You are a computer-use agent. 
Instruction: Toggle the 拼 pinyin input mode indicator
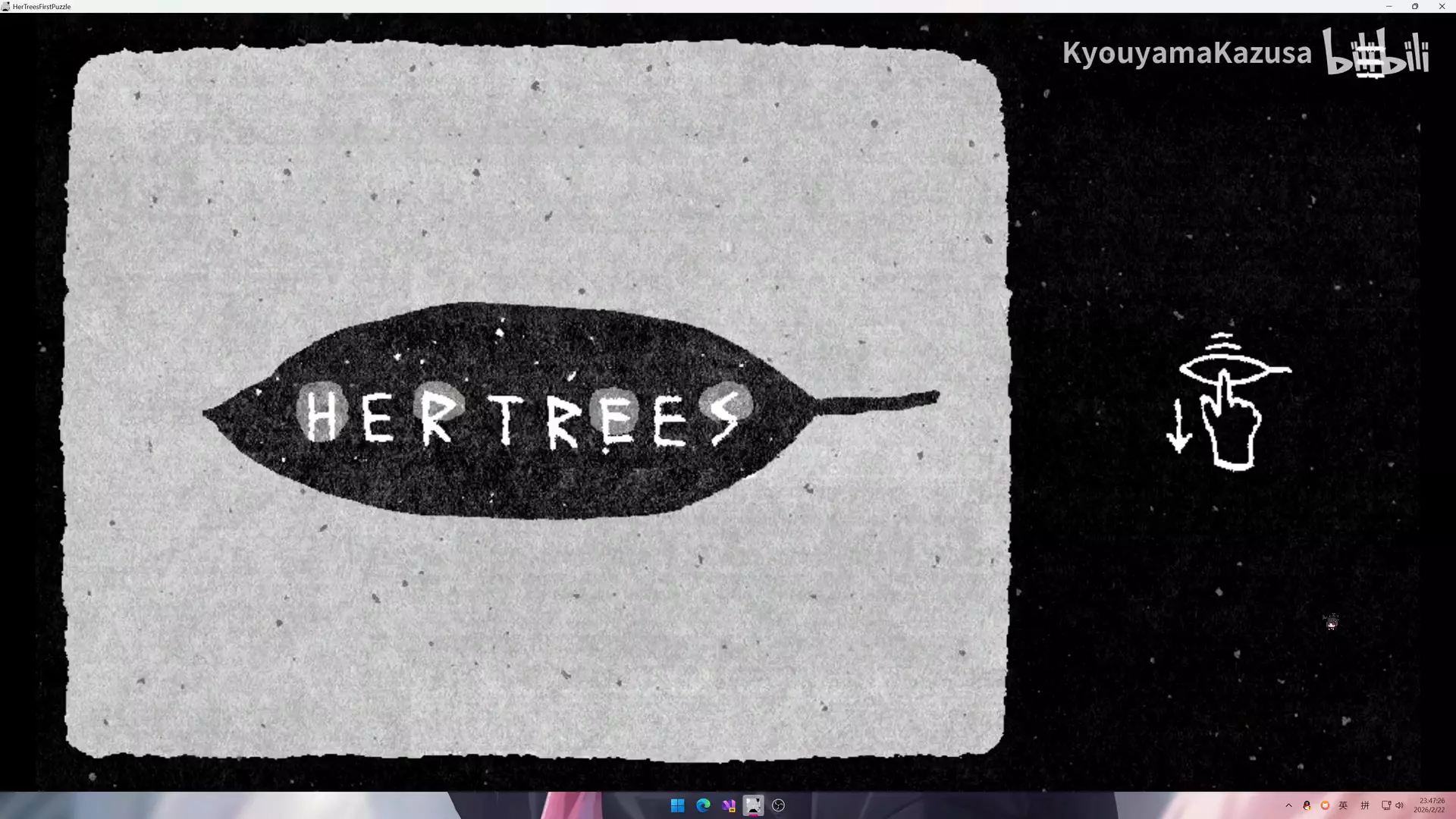(x=1364, y=805)
